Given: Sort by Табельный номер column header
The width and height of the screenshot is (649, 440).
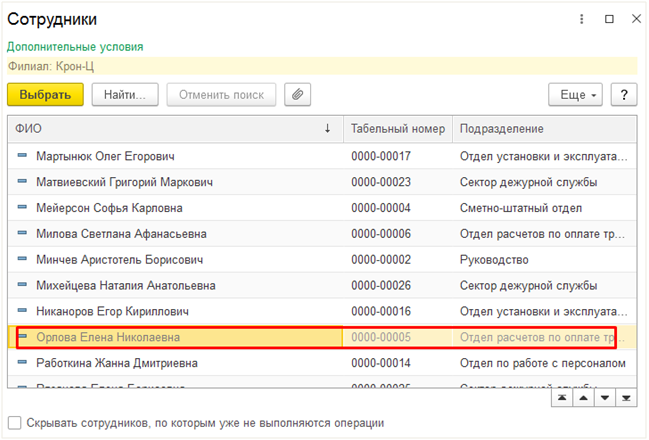Looking at the screenshot, I should (395, 129).
